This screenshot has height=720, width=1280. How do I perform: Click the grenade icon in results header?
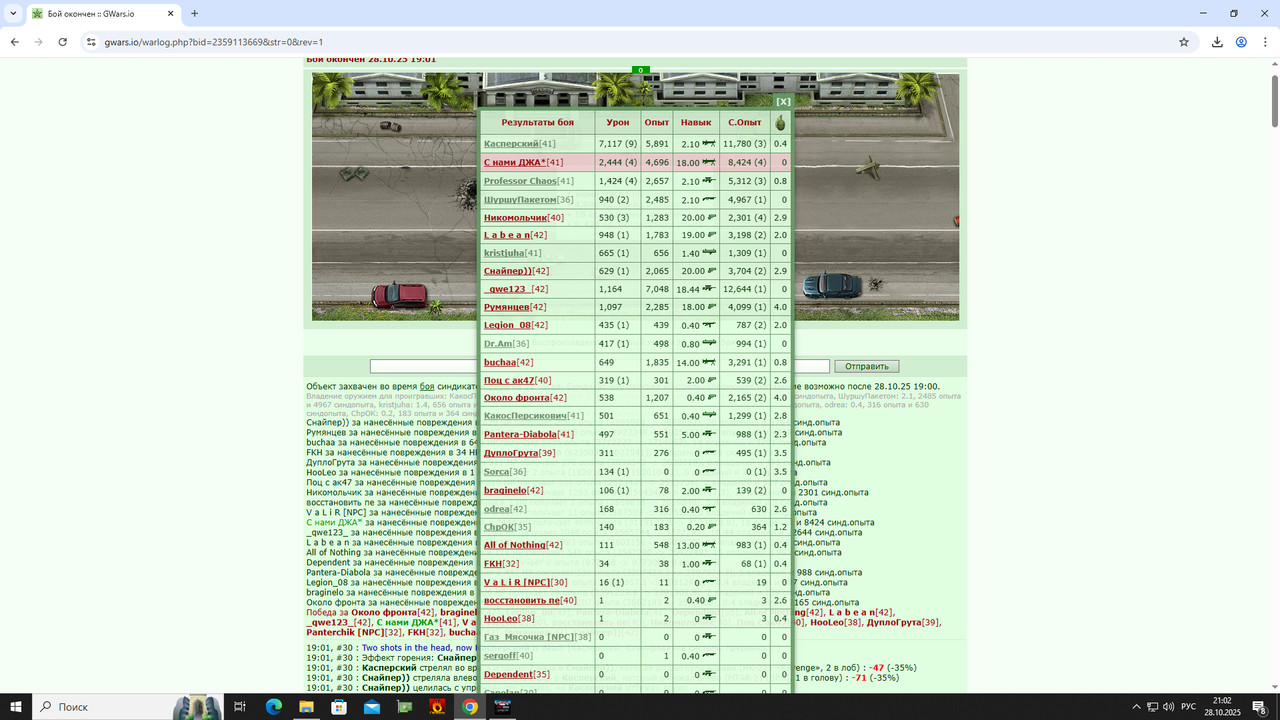780,122
